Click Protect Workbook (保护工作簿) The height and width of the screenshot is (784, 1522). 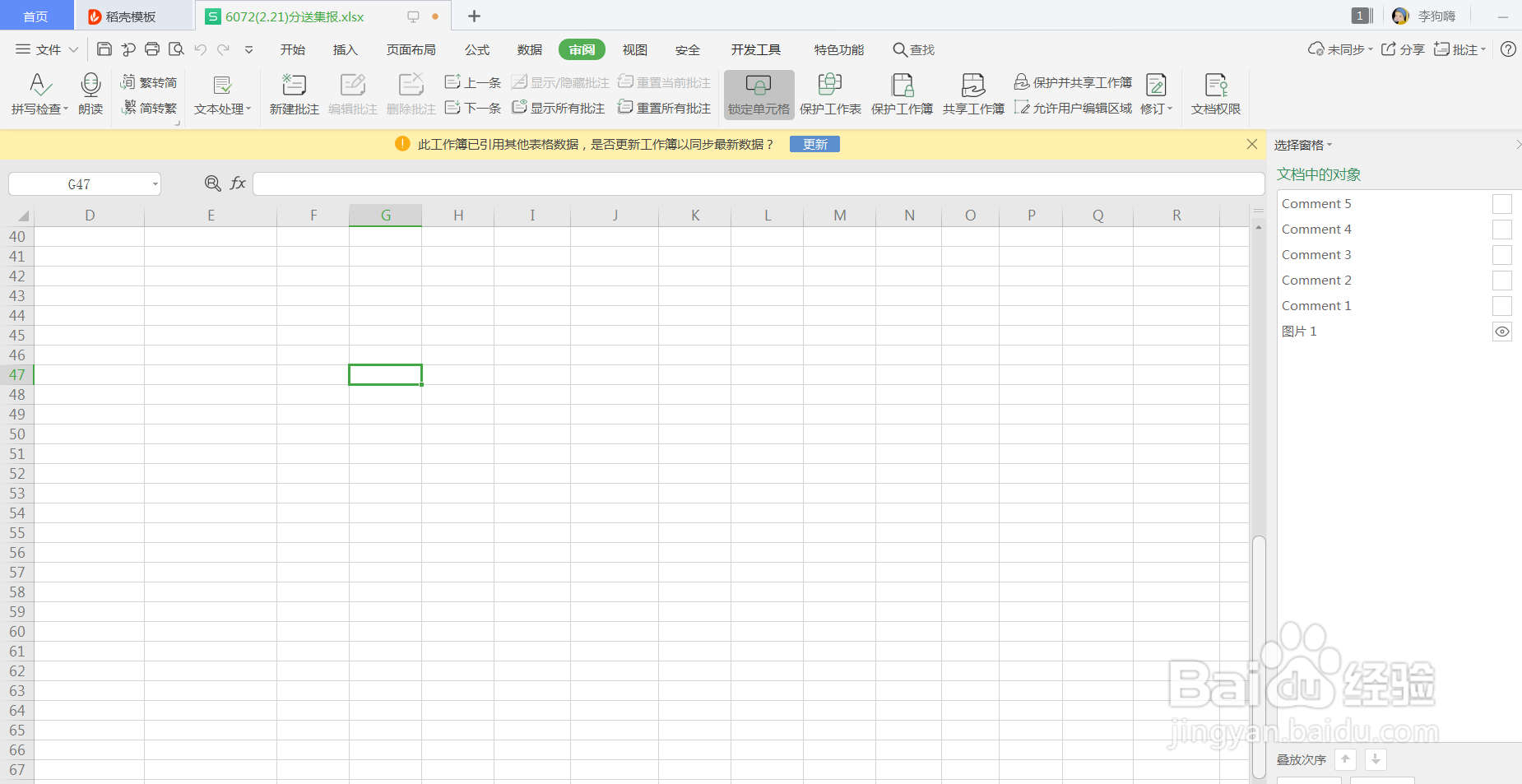click(x=902, y=94)
